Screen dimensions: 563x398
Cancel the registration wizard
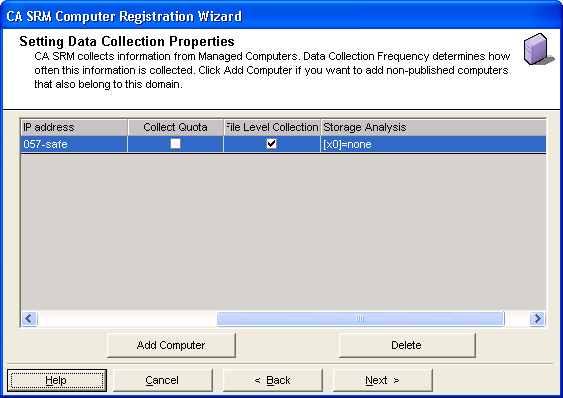pos(163,380)
